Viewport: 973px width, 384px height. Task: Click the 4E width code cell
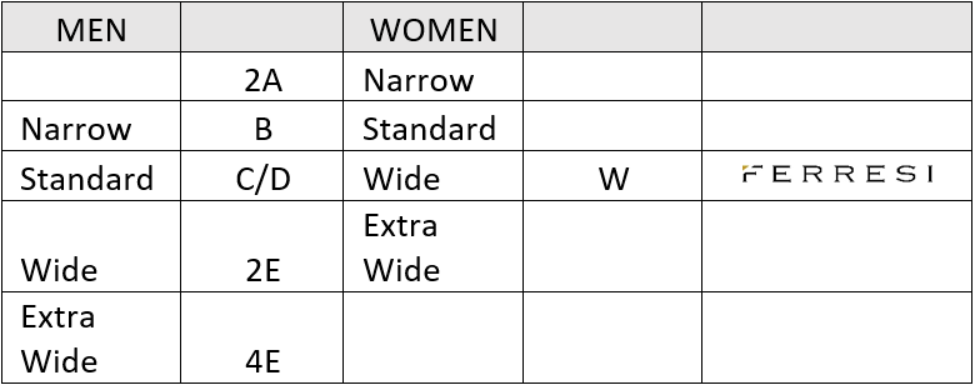[262, 337]
